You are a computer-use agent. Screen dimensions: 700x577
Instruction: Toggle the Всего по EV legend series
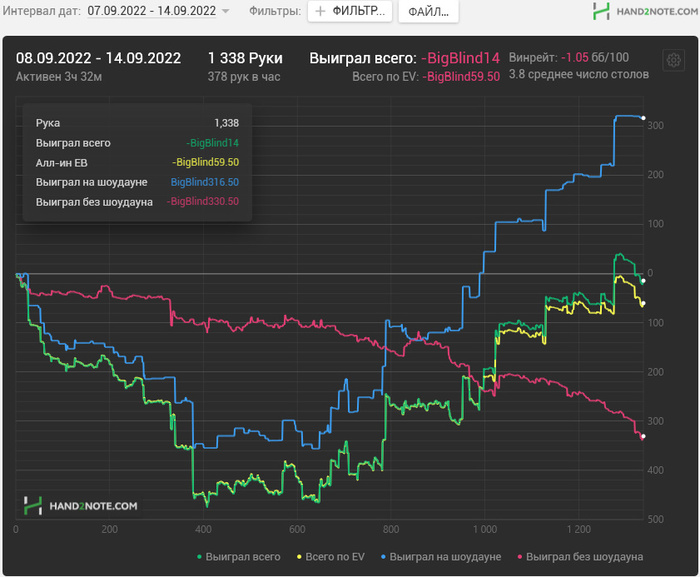331,557
